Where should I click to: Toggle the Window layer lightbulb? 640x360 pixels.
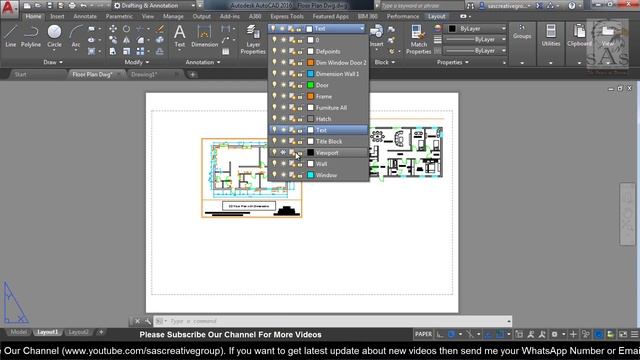point(274,175)
